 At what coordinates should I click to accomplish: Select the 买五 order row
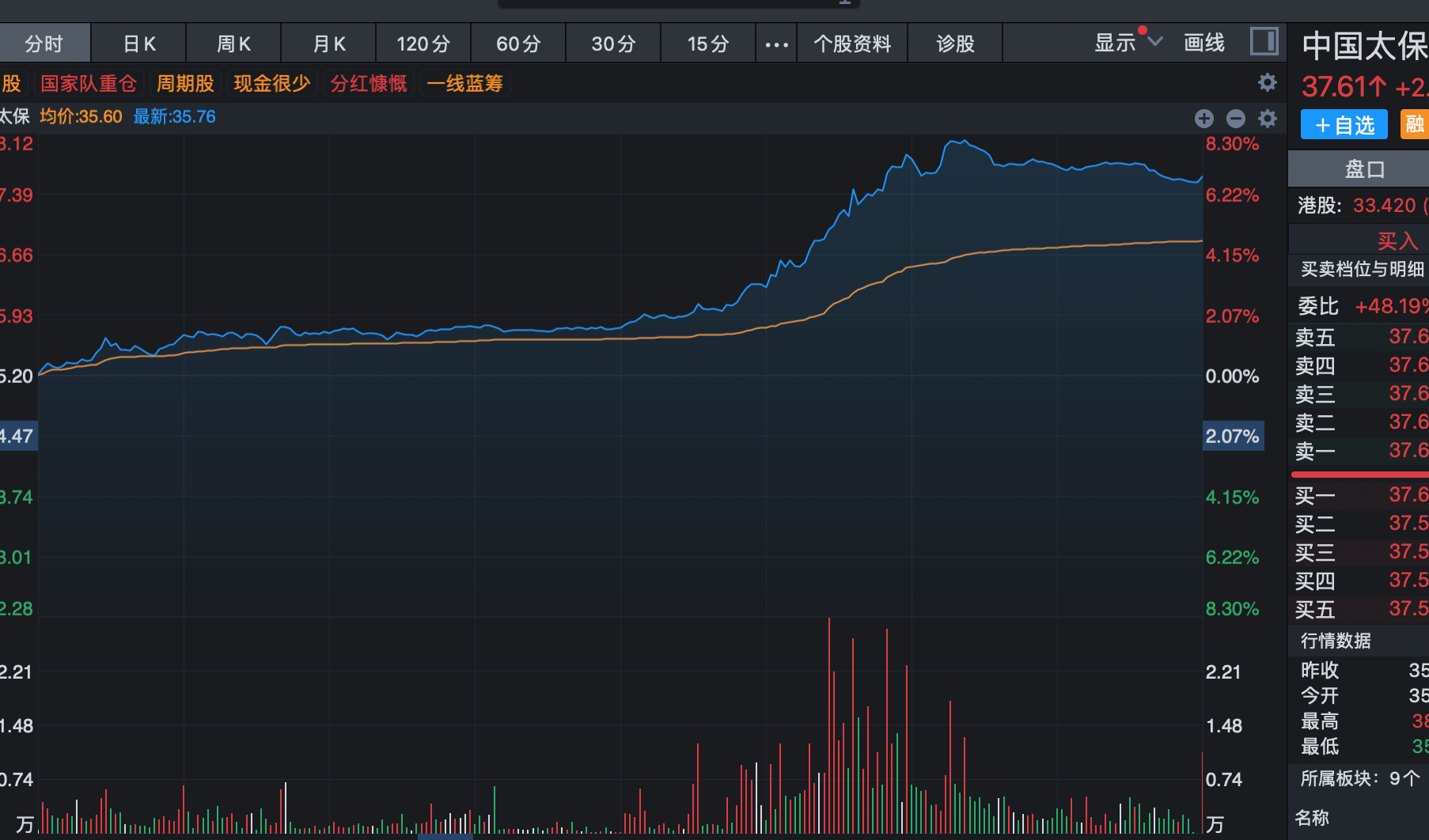click(x=1359, y=609)
